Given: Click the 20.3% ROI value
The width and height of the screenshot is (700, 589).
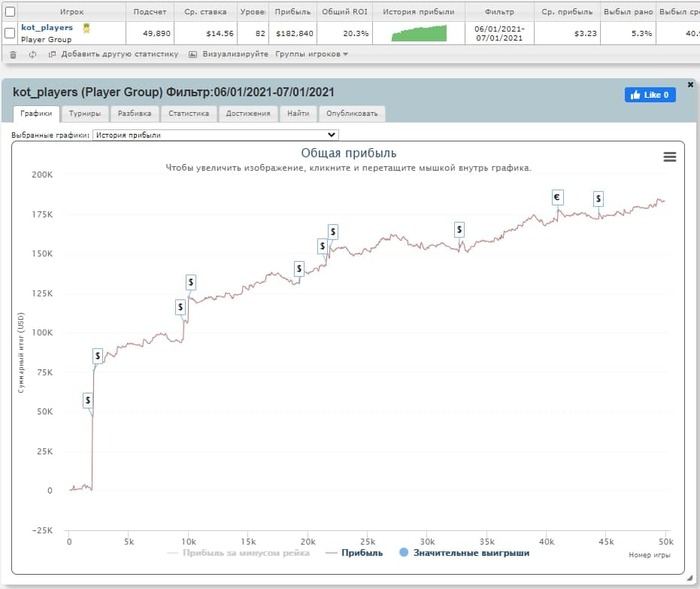Looking at the screenshot, I should click(356, 33).
